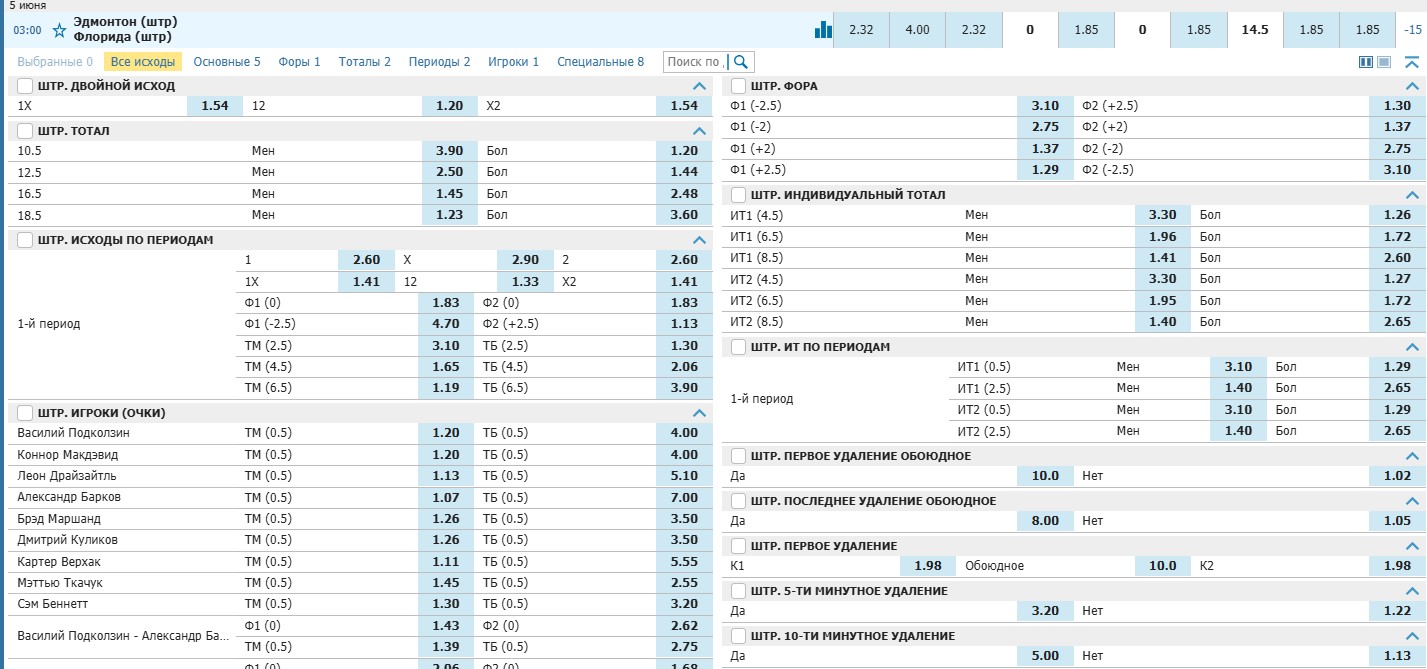Click header draw odds 4.00
The width and height of the screenshot is (1427, 669).
click(x=917, y=30)
